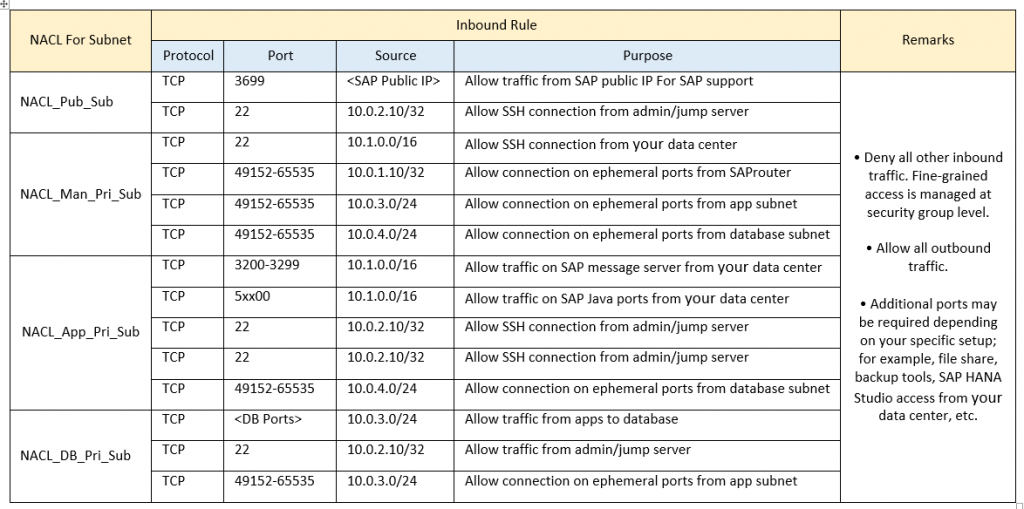The width and height of the screenshot is (1024, 509).
Task: Click the Protocol column header
Action: (188, 56)
